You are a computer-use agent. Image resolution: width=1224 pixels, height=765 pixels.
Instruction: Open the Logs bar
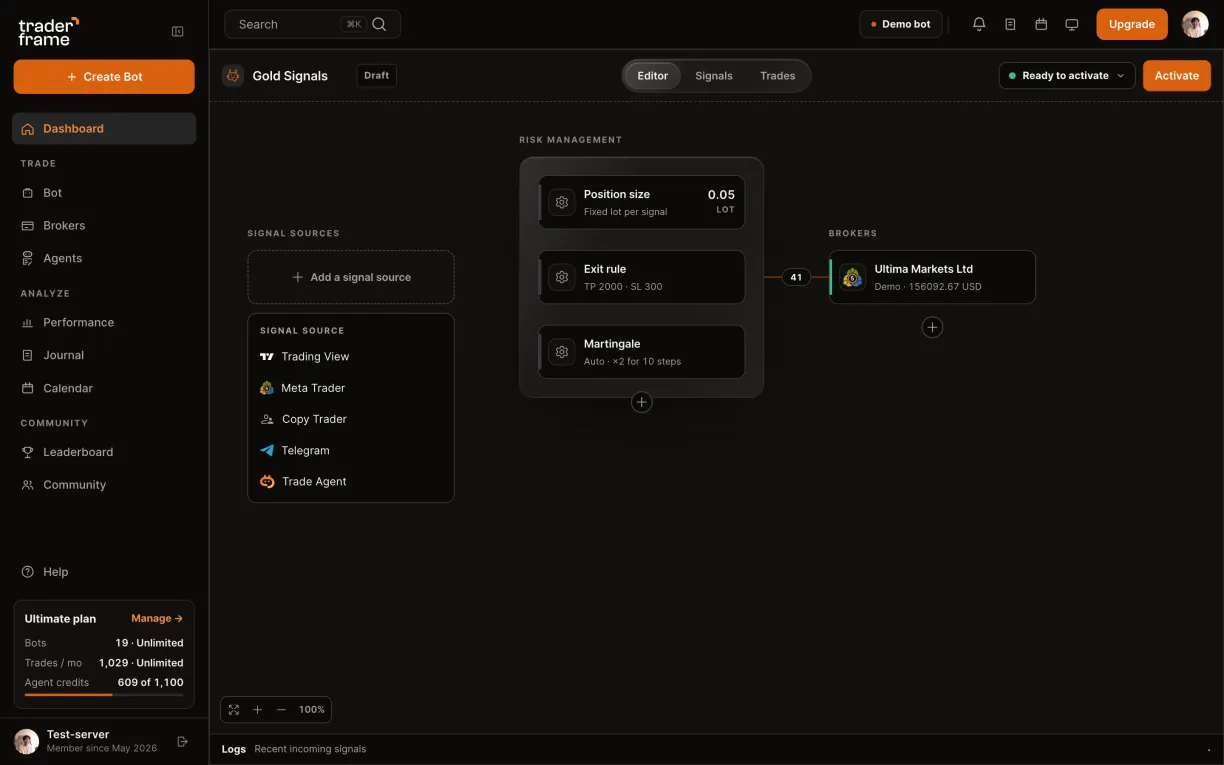click(x=716, y=749)
